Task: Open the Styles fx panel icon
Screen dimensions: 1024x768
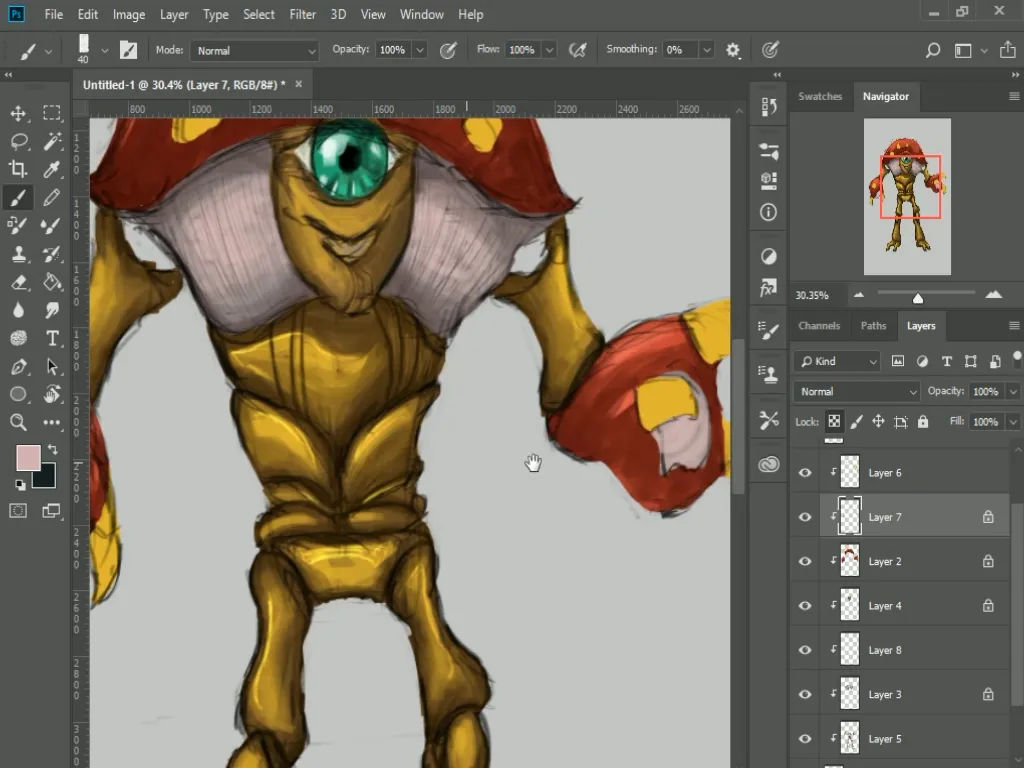Action: 769,287
